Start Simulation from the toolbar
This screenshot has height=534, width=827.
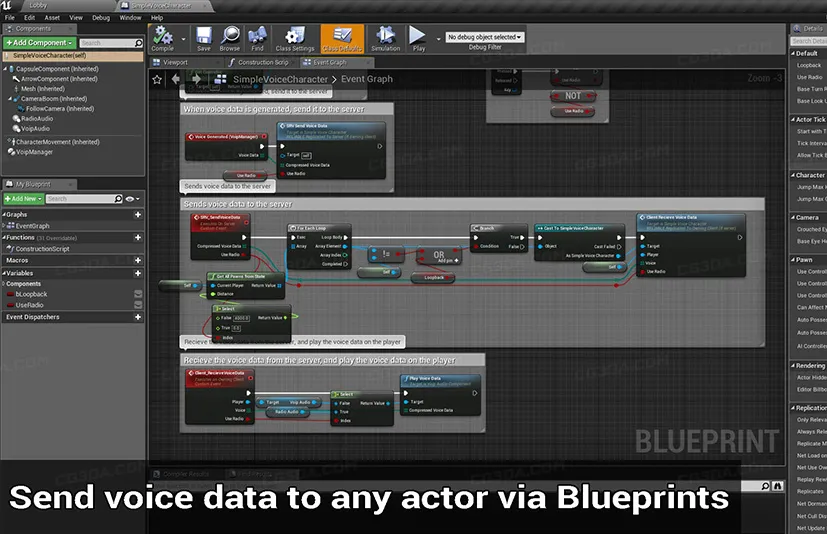click(386, 39)
